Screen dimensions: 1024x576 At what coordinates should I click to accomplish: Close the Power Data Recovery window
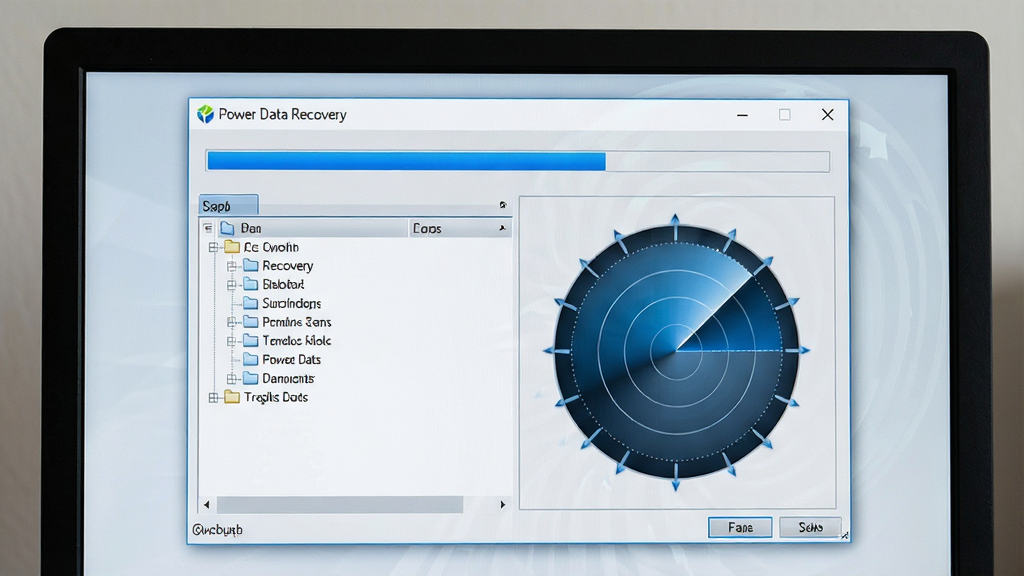tap(827, 115)
